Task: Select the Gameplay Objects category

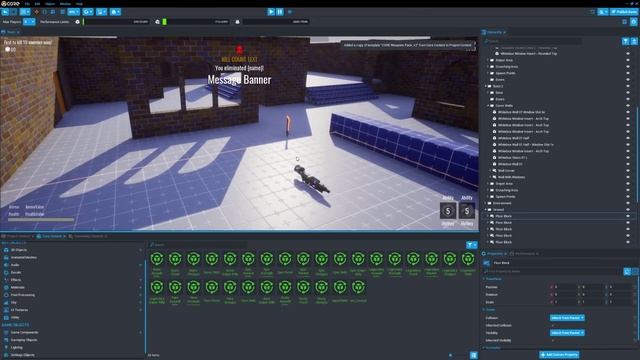Action: click(x=24, y=340)
